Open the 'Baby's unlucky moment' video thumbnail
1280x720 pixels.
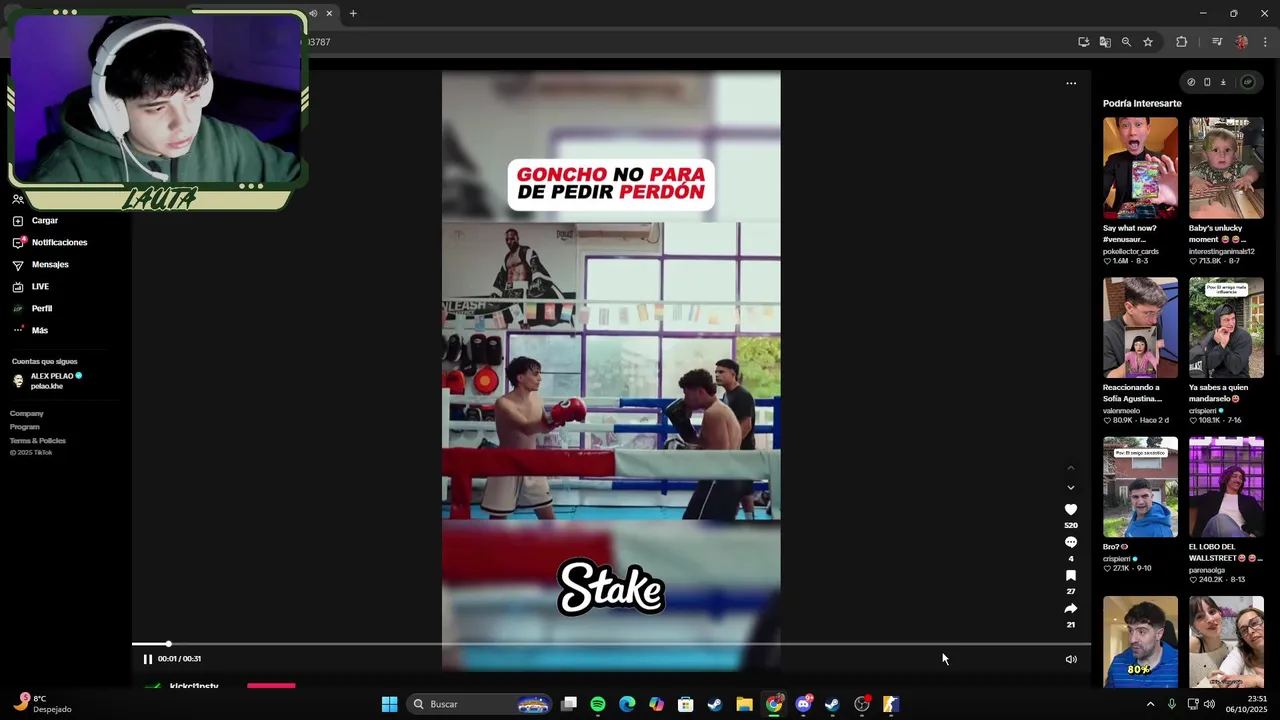pos(1226,168)
